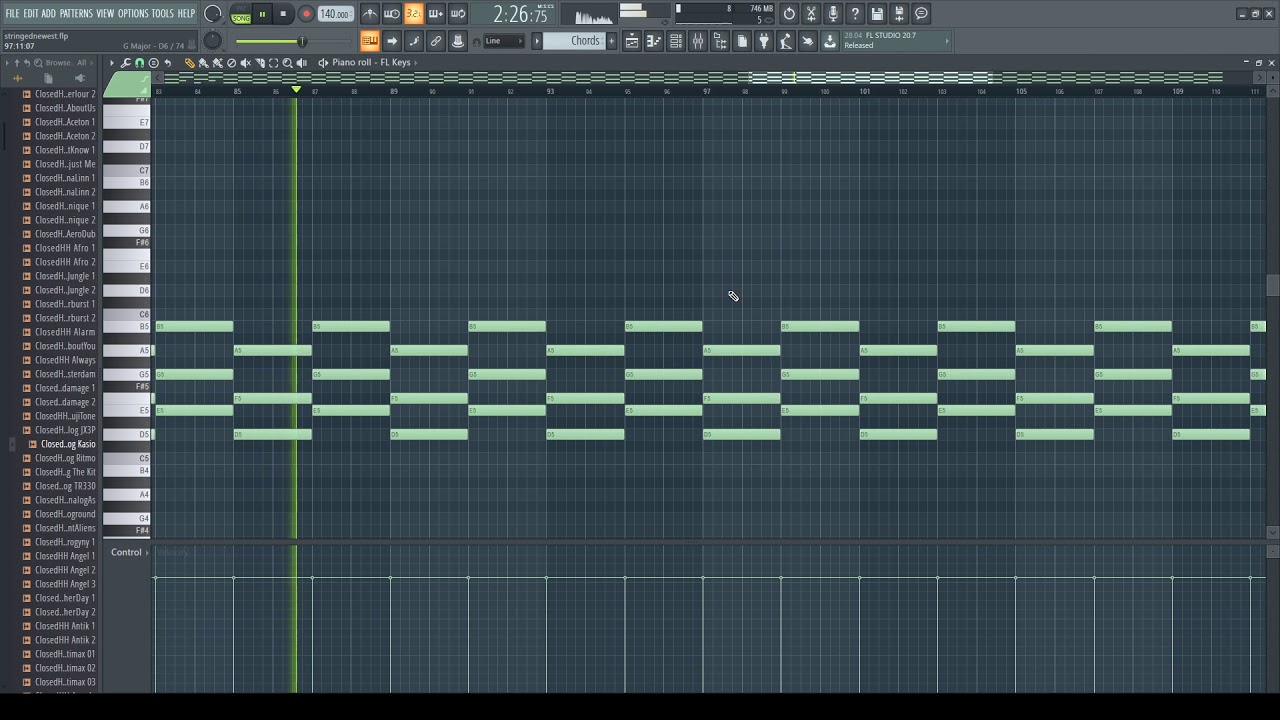Image resolution: width=1280 pixels, height=720 pixels.
Task: Open the playlist view icon
Action: click(x=632, y=41)
